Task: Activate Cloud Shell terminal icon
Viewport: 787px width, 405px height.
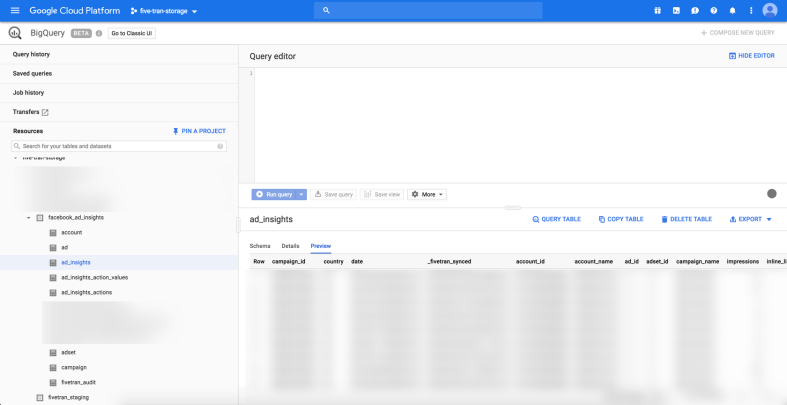Action: tap(676, 11)
